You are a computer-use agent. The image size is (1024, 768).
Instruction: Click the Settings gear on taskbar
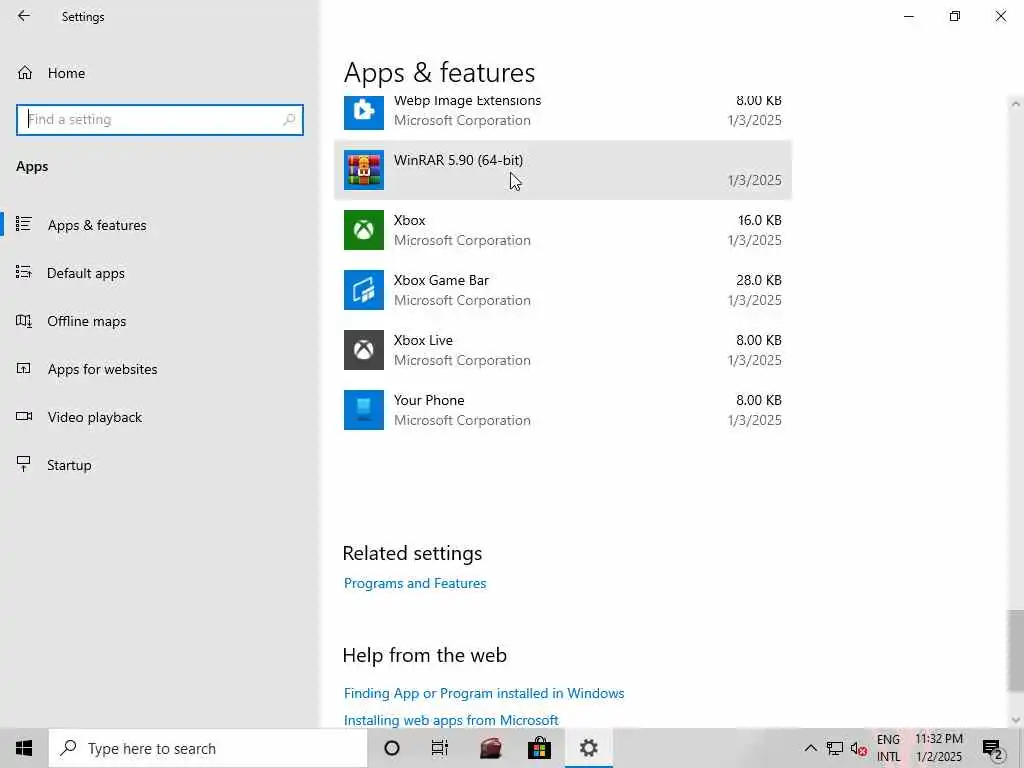588,748
